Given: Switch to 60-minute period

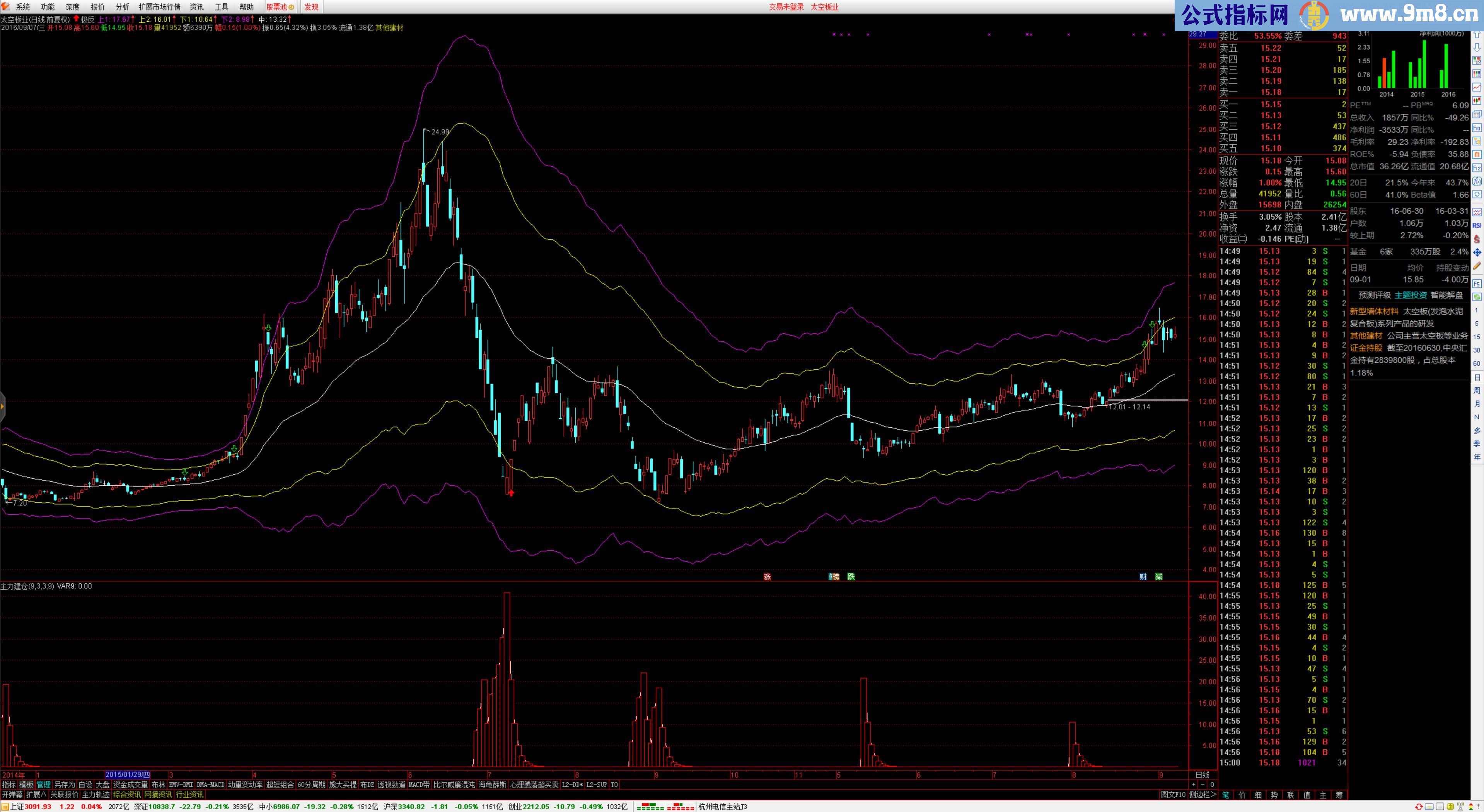Looking at the screenshot, I should 1477,363.
